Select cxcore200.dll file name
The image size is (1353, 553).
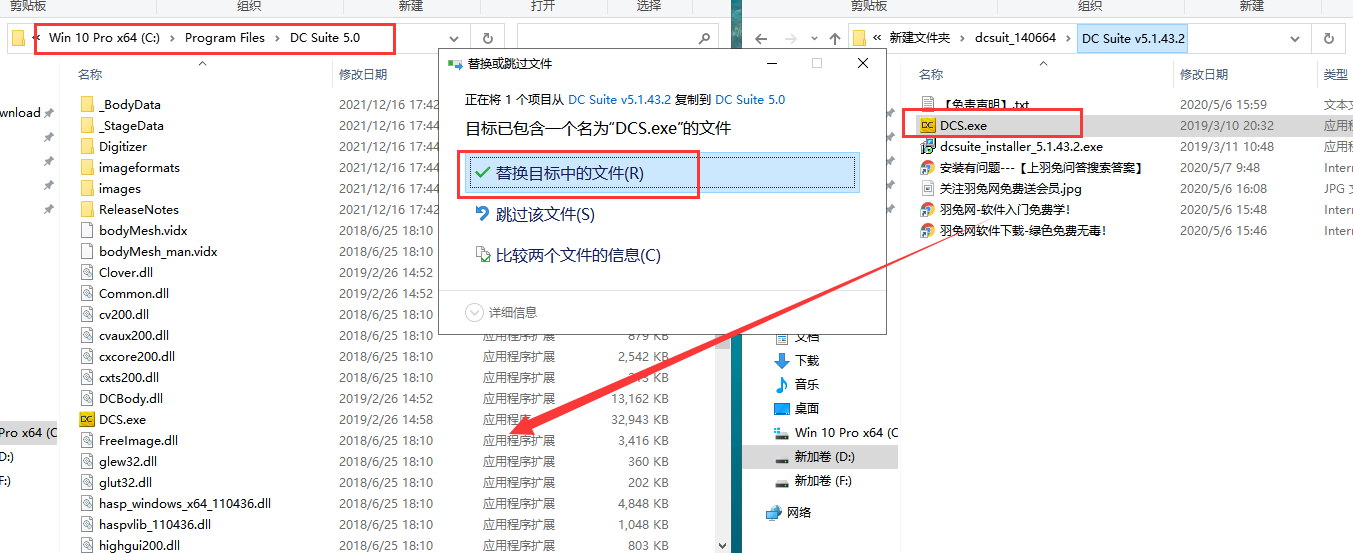tap(137, 356)
